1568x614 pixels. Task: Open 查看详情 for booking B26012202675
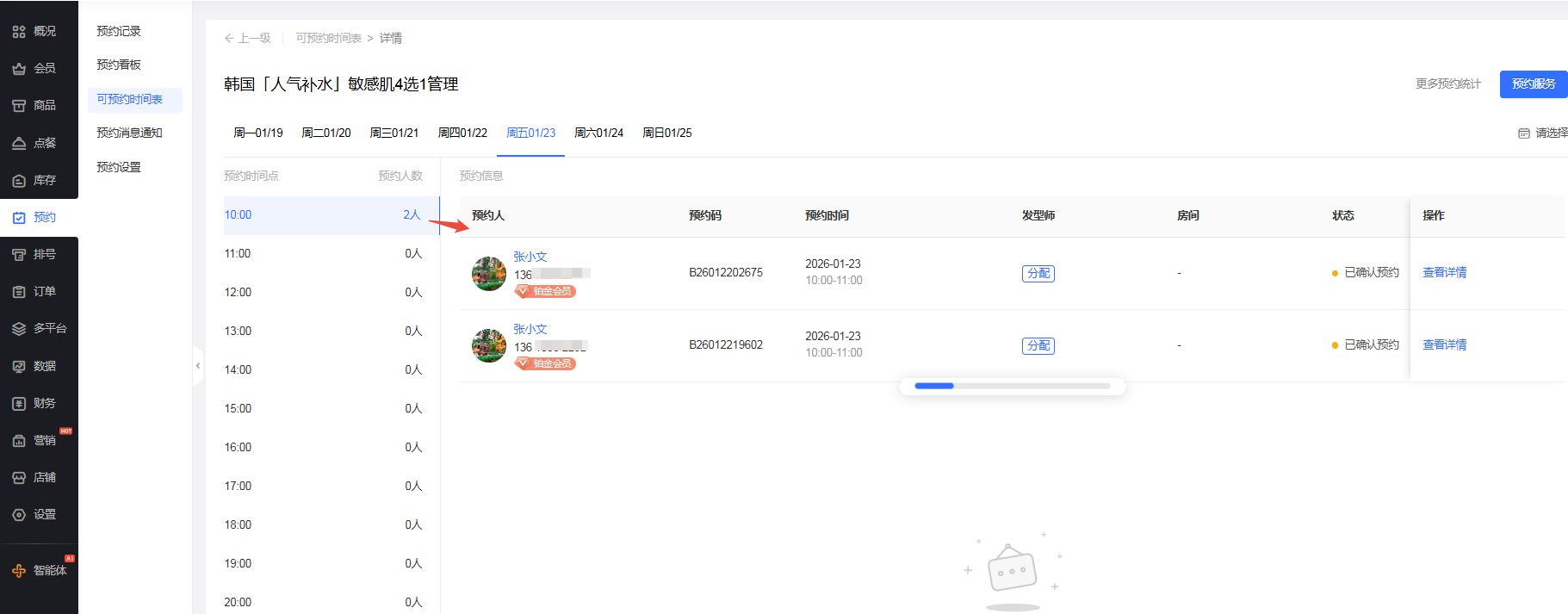[1444, 272]
